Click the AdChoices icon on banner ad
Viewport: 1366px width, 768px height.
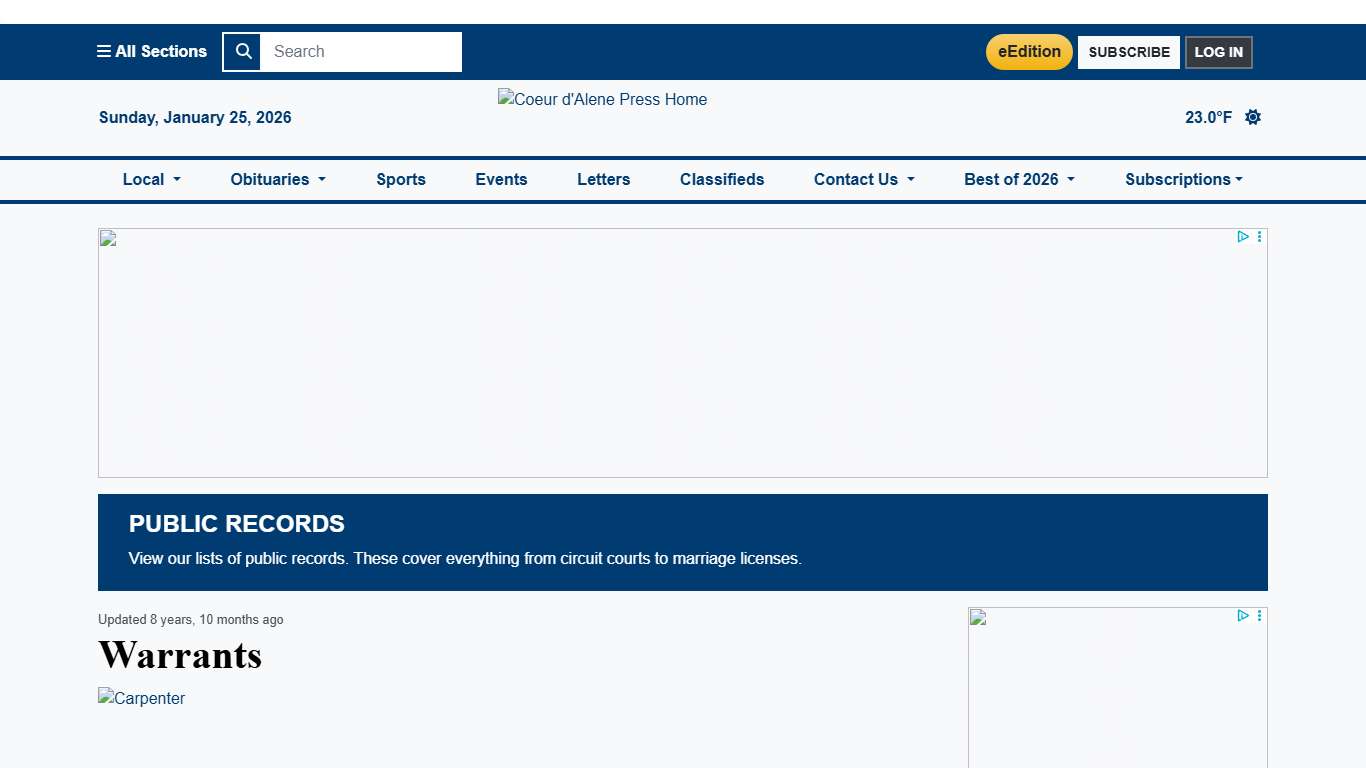(1242, 237)
